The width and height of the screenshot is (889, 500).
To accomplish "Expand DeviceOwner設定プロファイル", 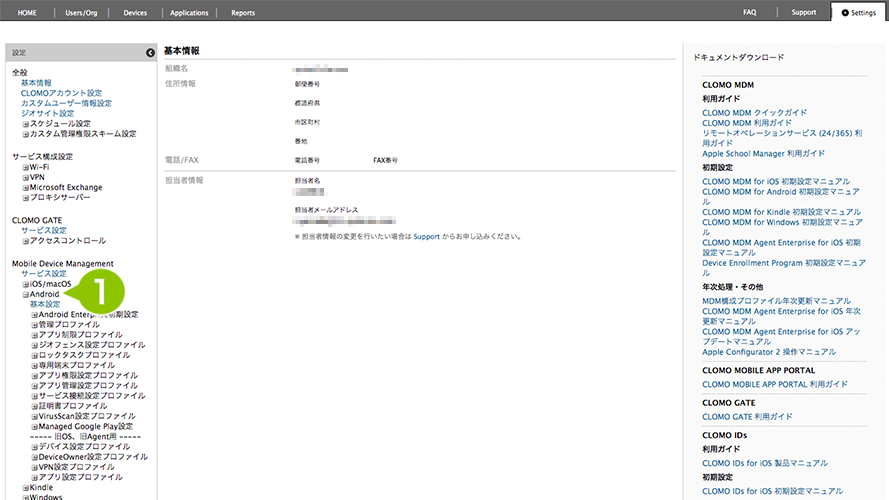I will pyautogui.click(x=35, y=457).
